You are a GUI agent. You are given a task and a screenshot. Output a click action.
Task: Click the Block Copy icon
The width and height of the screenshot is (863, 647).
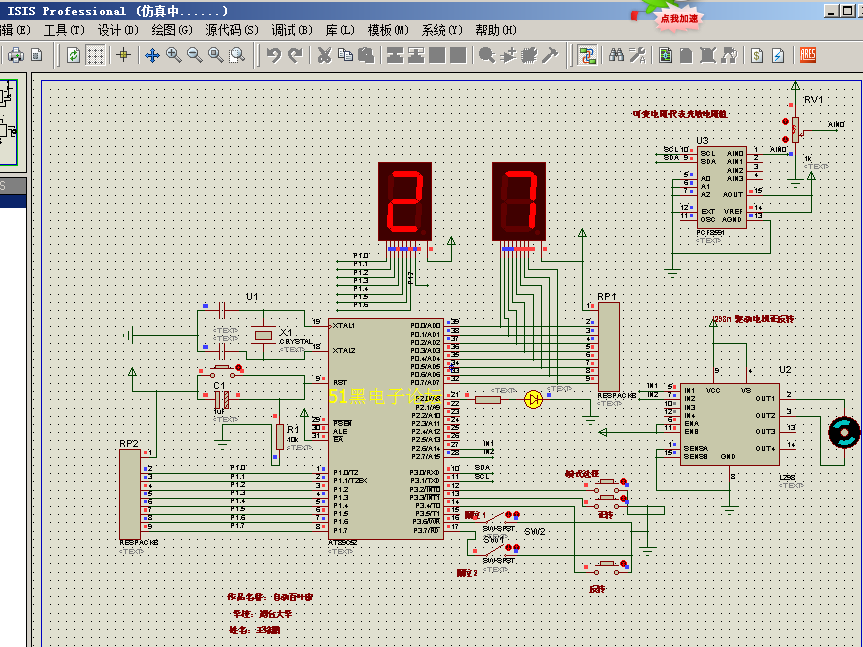[x=395, y=55]
